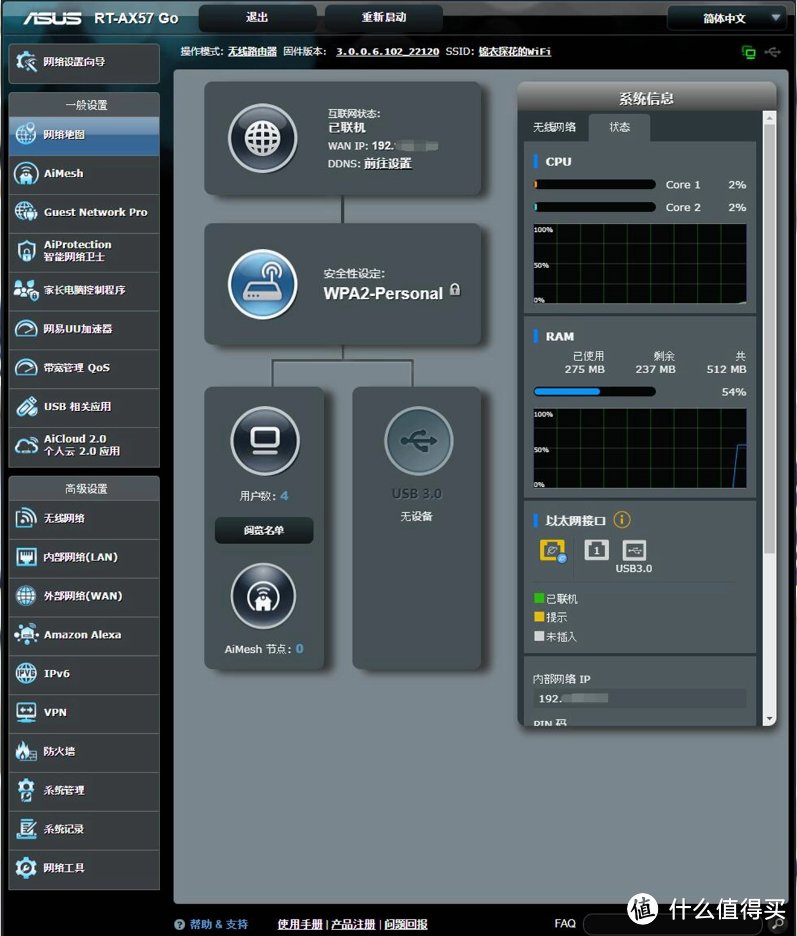
Task: Click the CPU Core 2 usage bar
Action: pos(595,207)
